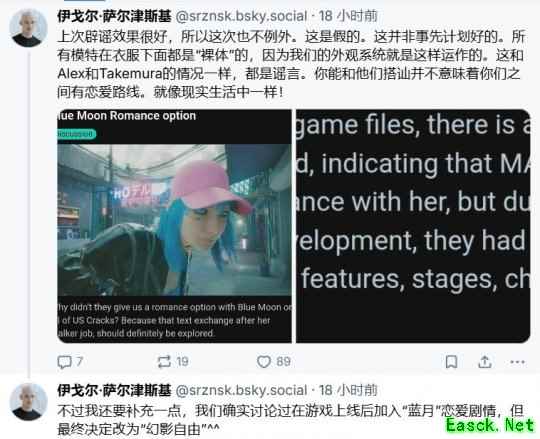This screenshot has width=540, height=439.
Task: Repost the first post via repost icon
Action: pyautogui.click(x=164, y=362)
